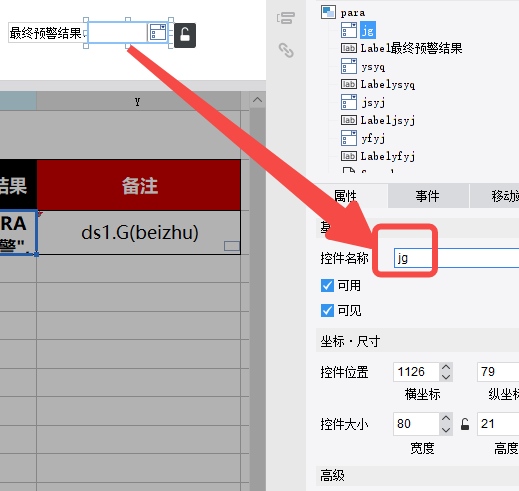Select the ysyq widget tree node
The width and height of the screenshot is (519, 491).
tap(373, 67)
